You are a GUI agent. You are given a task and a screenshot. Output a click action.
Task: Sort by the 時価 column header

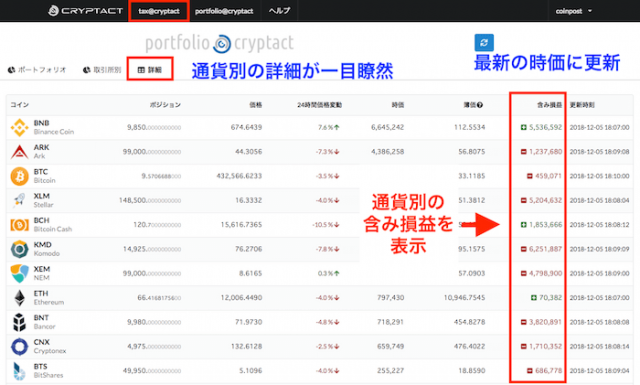[398, 105]
